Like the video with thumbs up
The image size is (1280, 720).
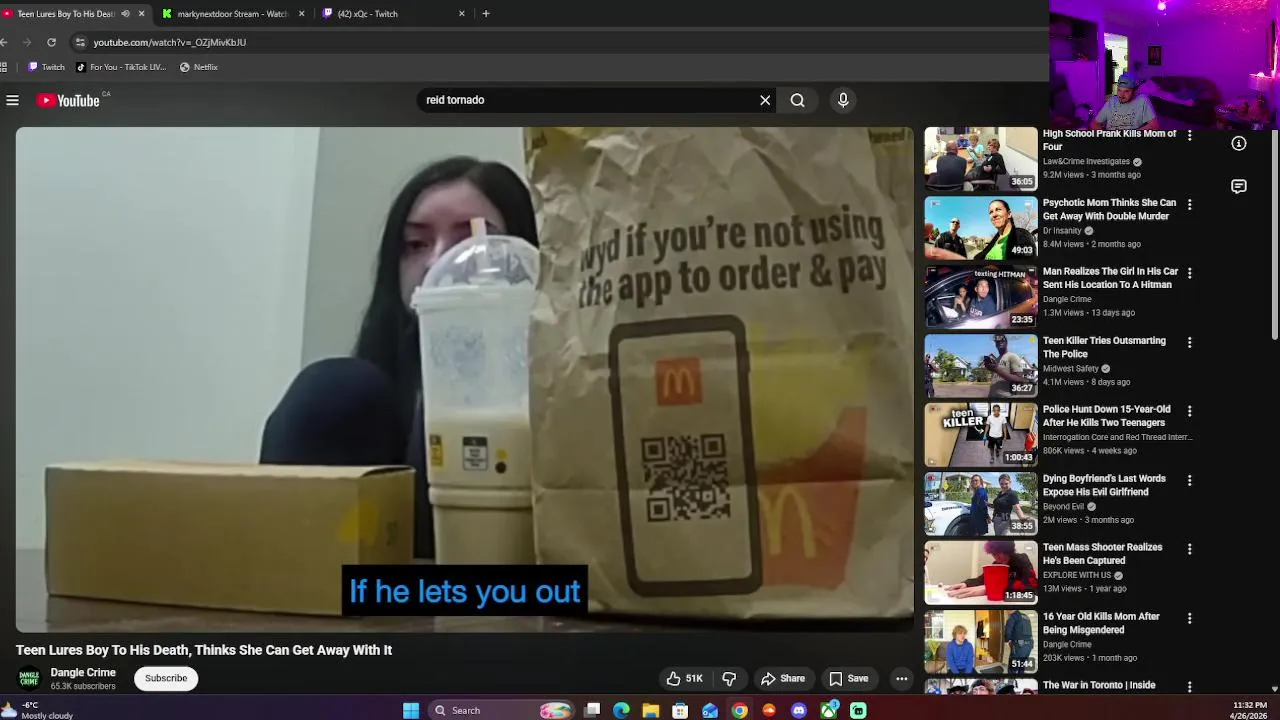coord(685,678)
